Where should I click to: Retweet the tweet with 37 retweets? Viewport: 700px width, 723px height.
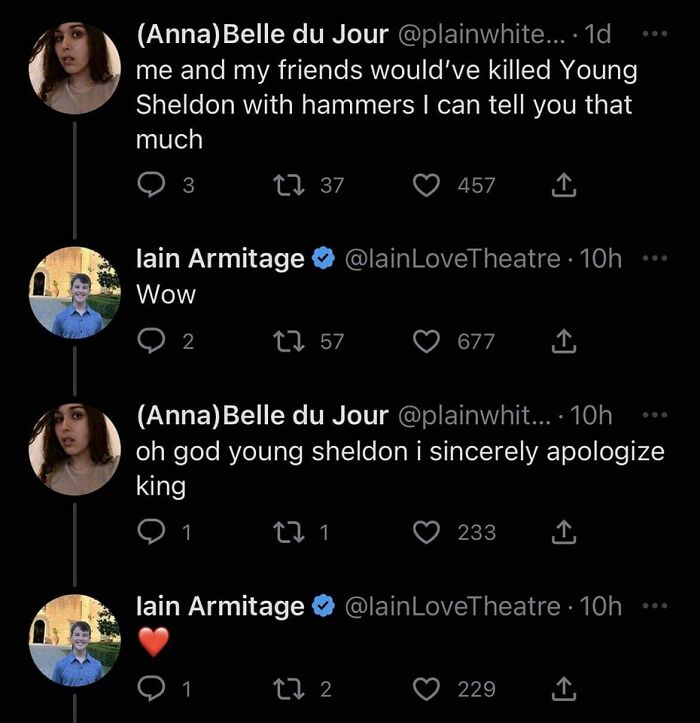288,185
